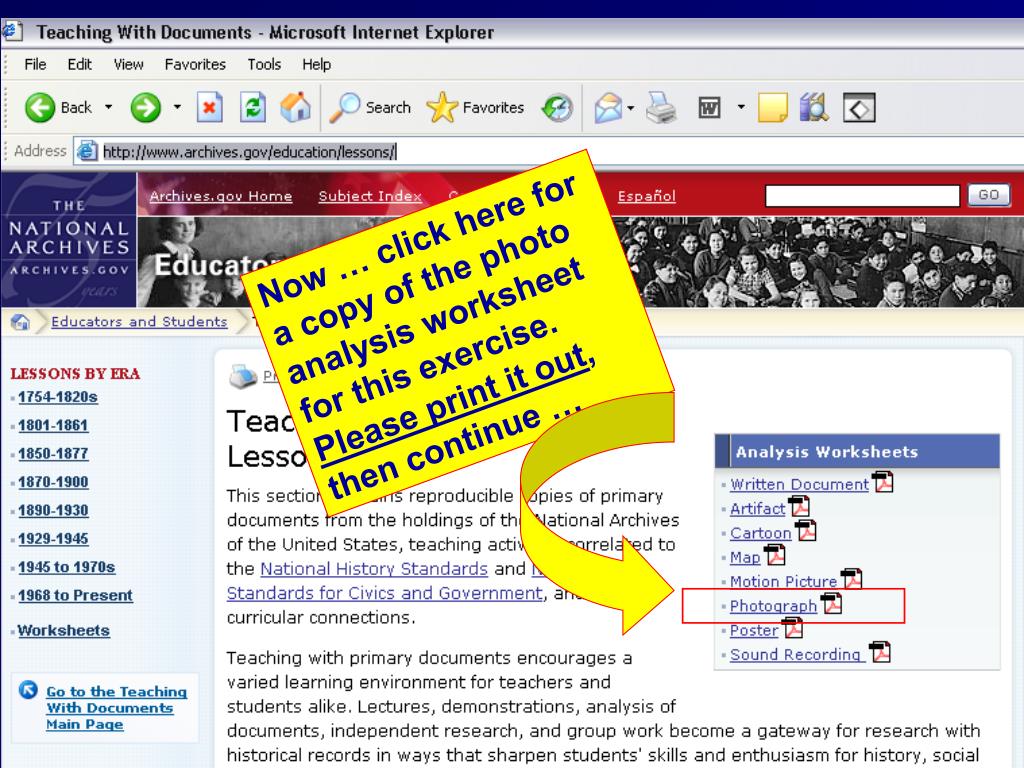The height and width of the screenshot is (768, 1024).
Task: Open the 1754-1820s lessons link
Action: point(58,397)
